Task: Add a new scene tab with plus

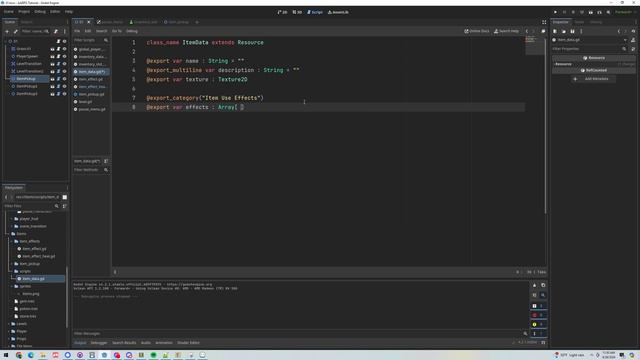Action: click(197, 22)
